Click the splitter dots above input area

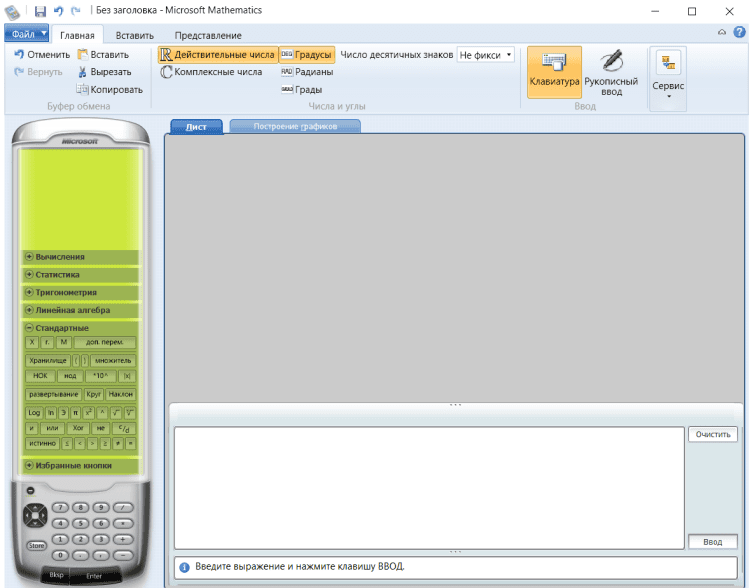tap(455, 405)
